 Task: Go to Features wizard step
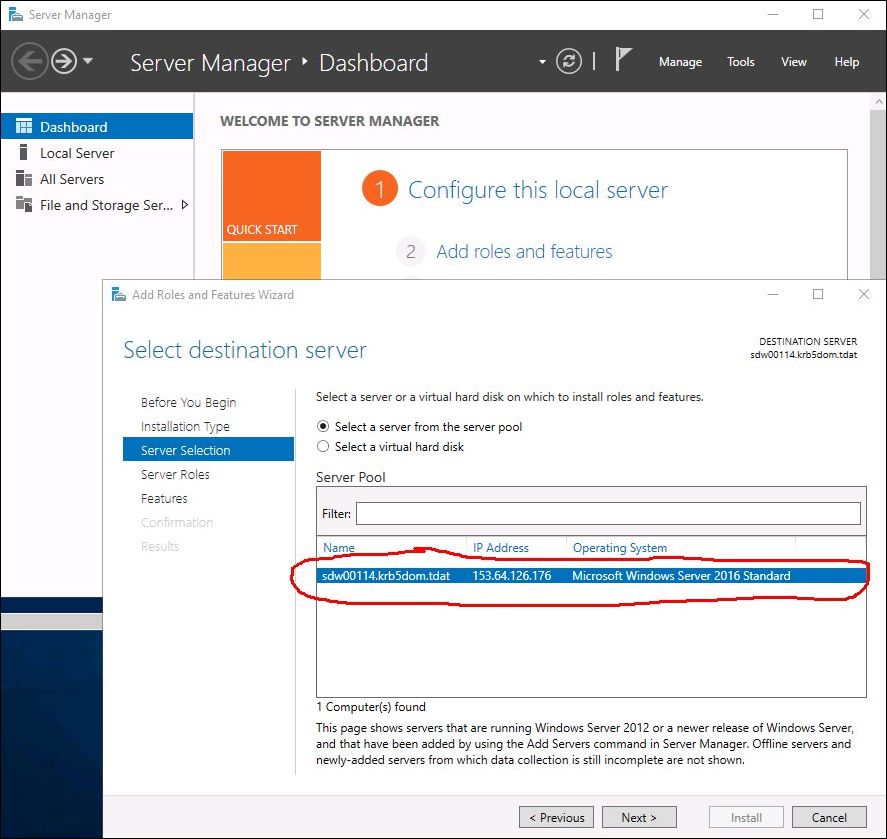[164, 498]
